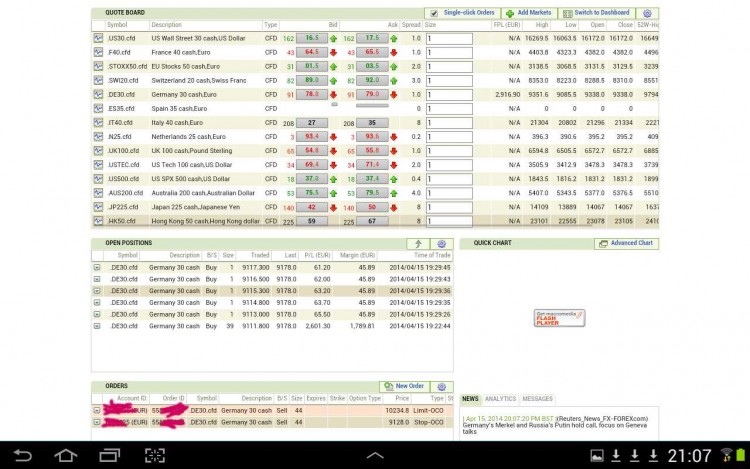The width and height of the screenshot is (750, 469).
Task: Expand the Stop-OCO order row
Action: tap(97, 423)
